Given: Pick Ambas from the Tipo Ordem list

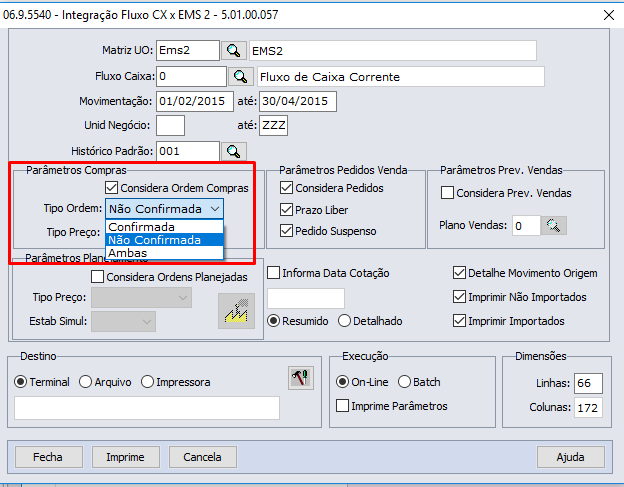Looking at the screenshot, I should click(x=164, y=253).
